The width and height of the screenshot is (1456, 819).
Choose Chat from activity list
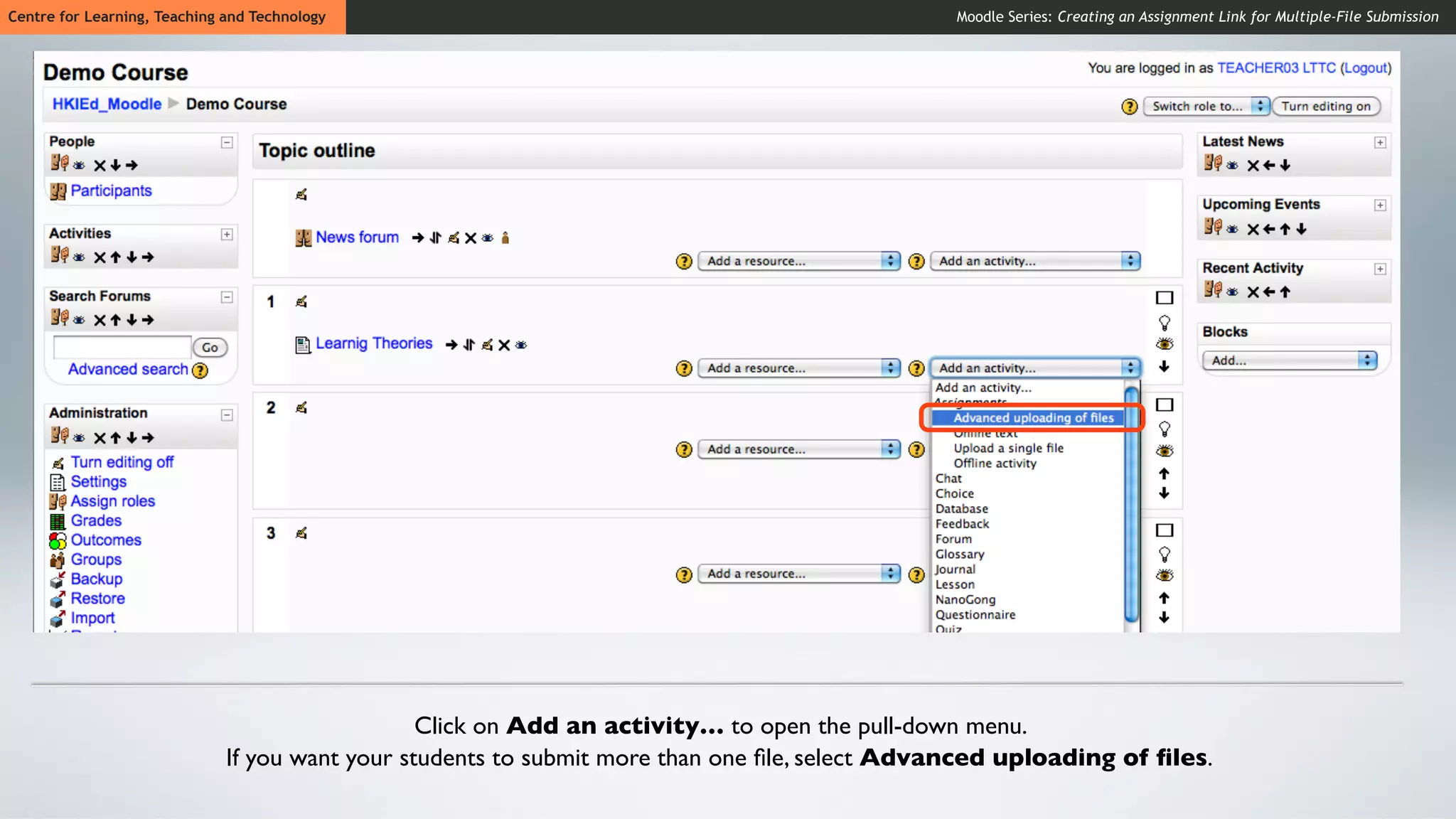coord(948,478)
